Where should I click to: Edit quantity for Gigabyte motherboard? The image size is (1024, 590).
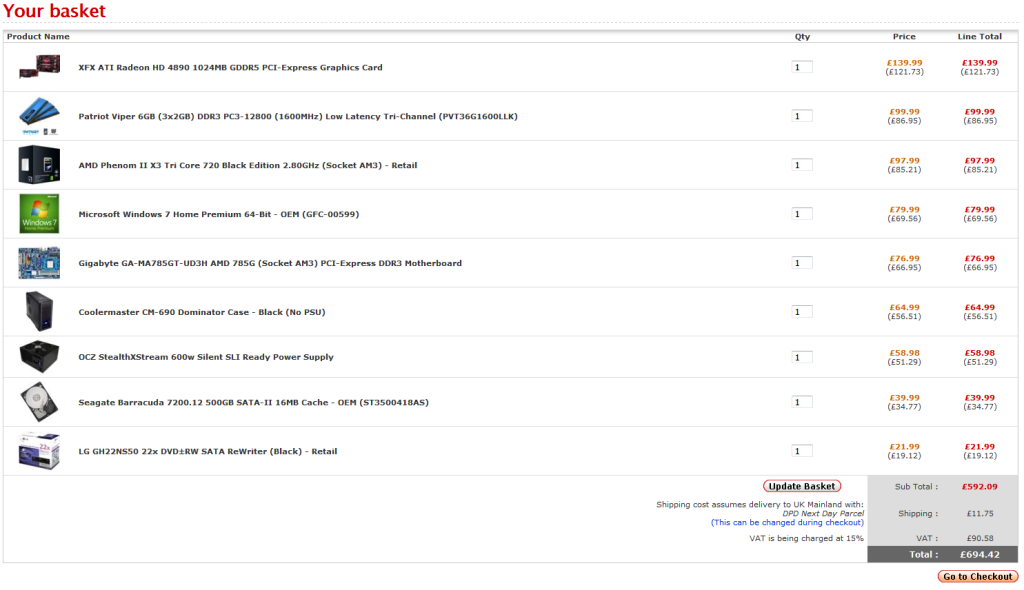(802, 263)
